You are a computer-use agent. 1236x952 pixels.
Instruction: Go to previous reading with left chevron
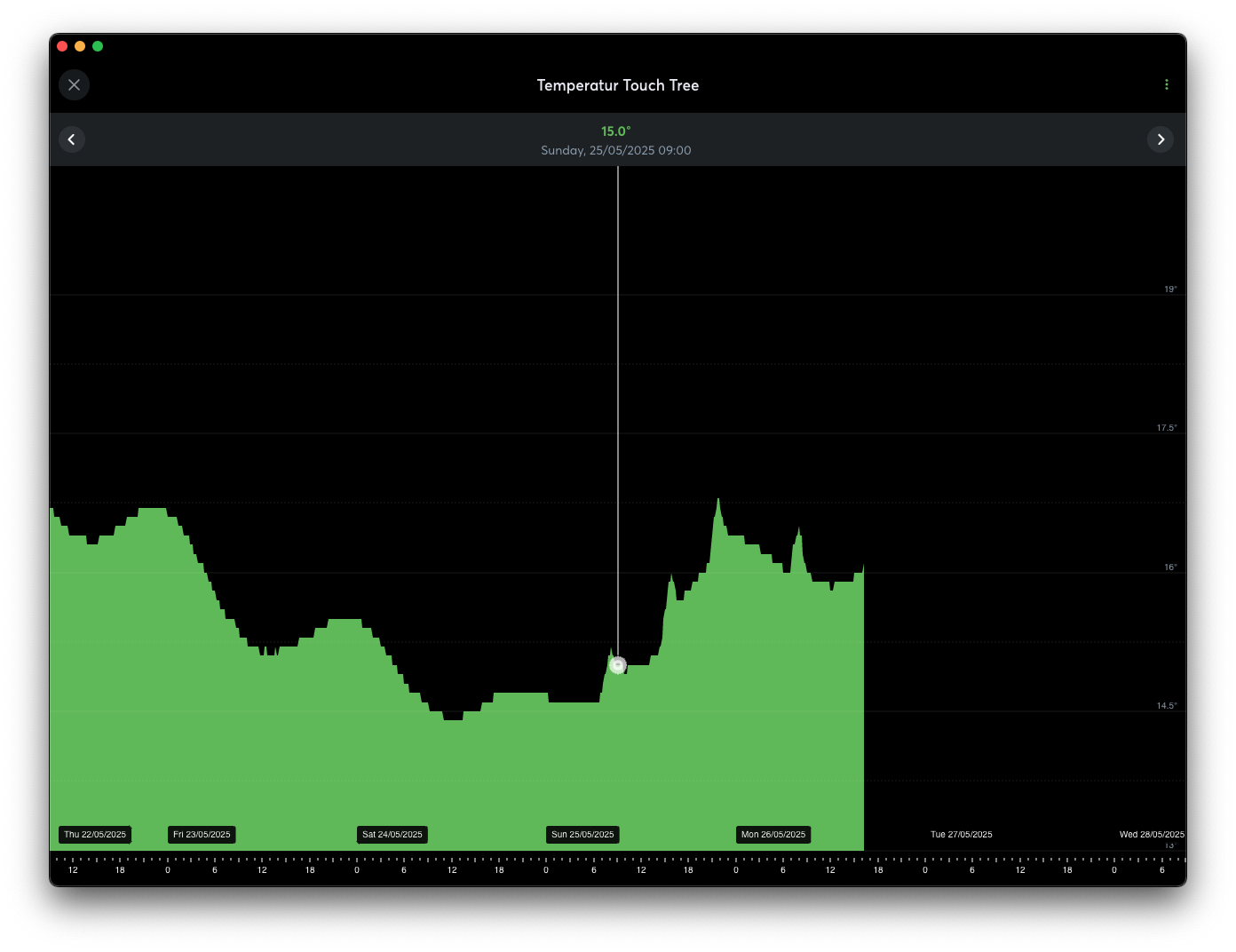tap(72, 139)
